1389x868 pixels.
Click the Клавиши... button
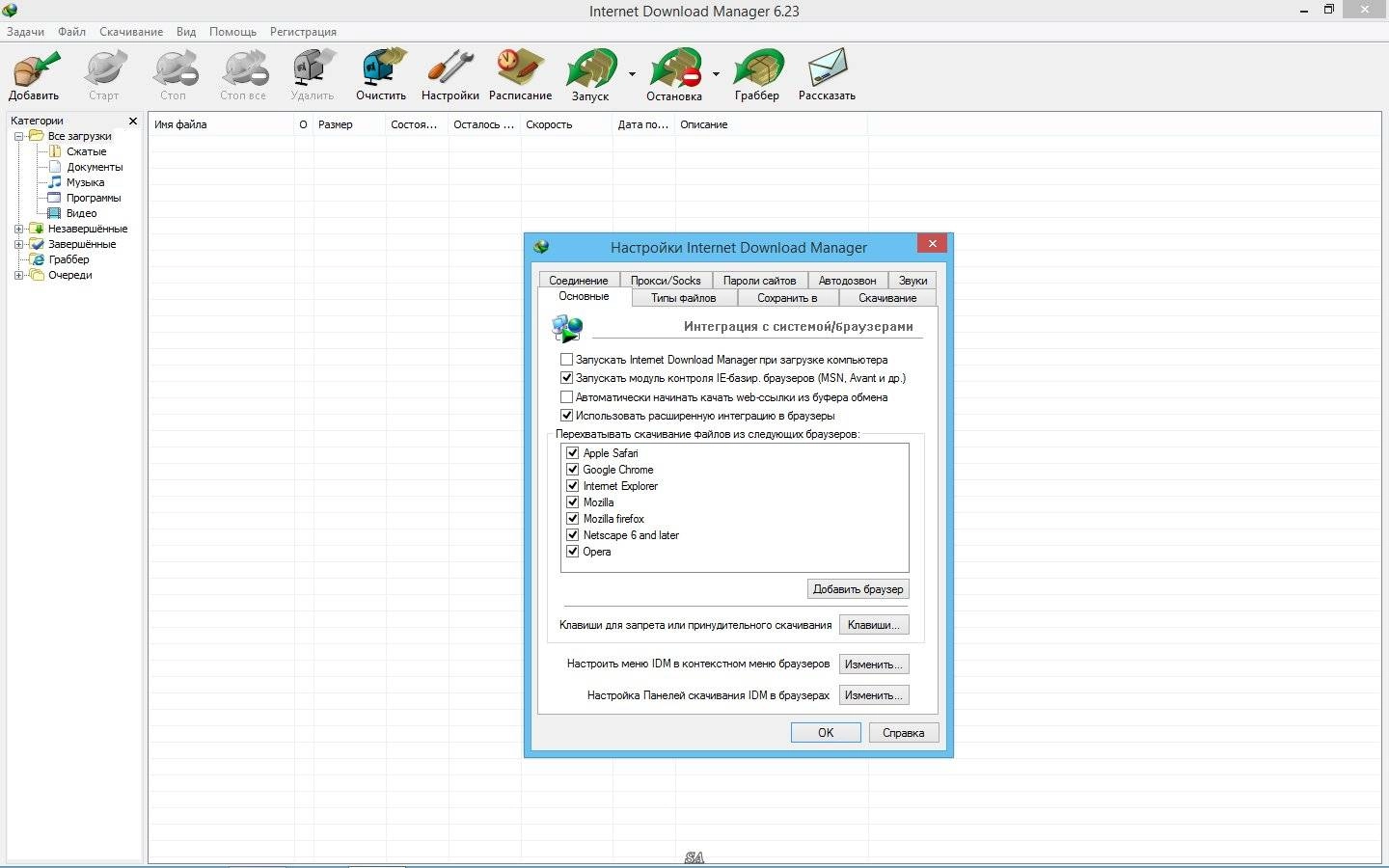pyautogui.click(x=874, y=625)
